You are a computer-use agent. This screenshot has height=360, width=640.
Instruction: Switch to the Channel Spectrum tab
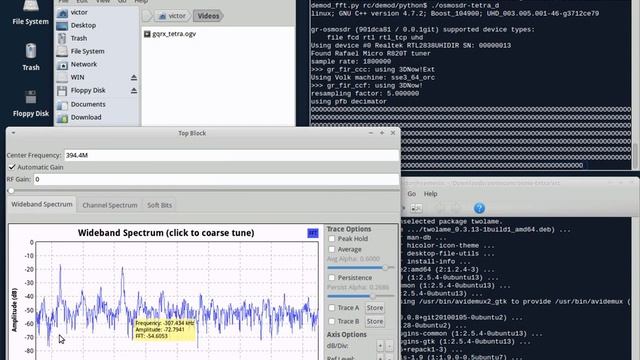110,205
